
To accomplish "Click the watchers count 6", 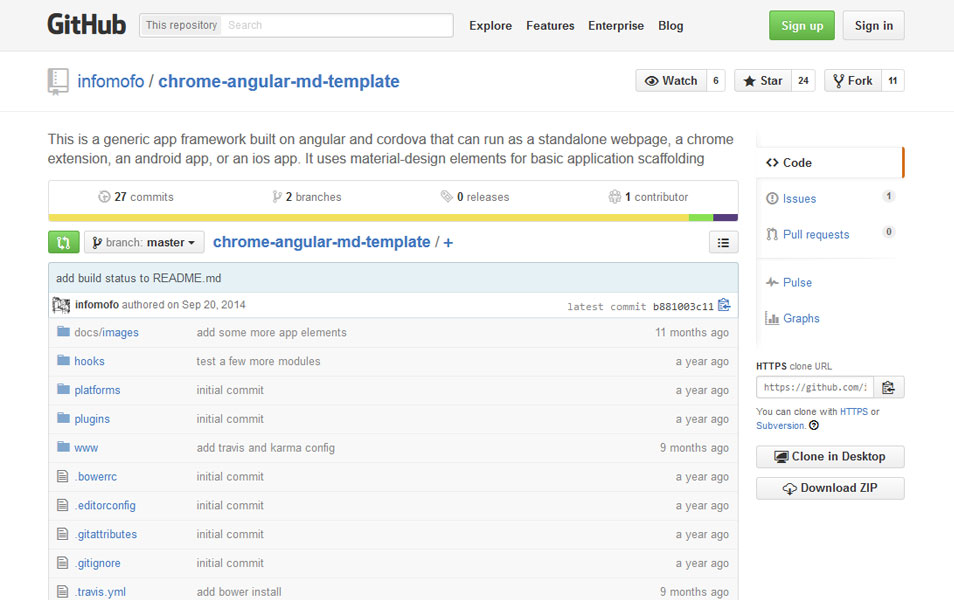I will point(716,81).
